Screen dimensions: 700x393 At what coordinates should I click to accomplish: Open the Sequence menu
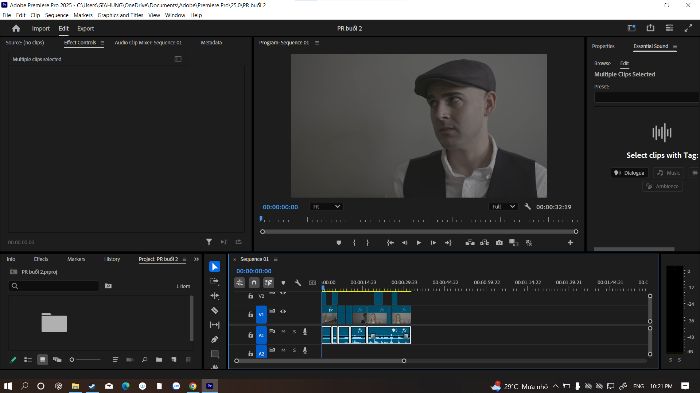pyautogui.click(x=57, y=15)
